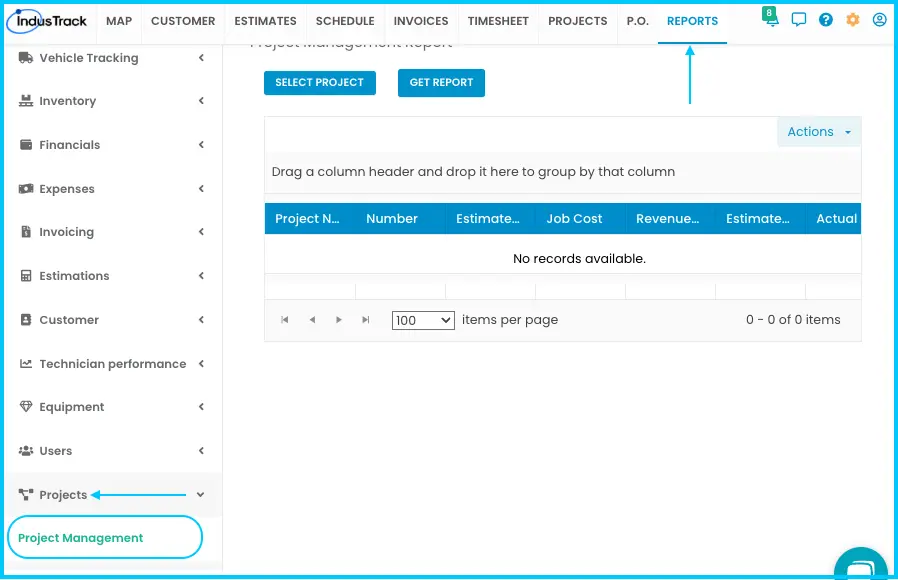The height and width of the screenshot is (580, 898).
Task: Click the Financials wallet icon
Action: tap(26, 145)
